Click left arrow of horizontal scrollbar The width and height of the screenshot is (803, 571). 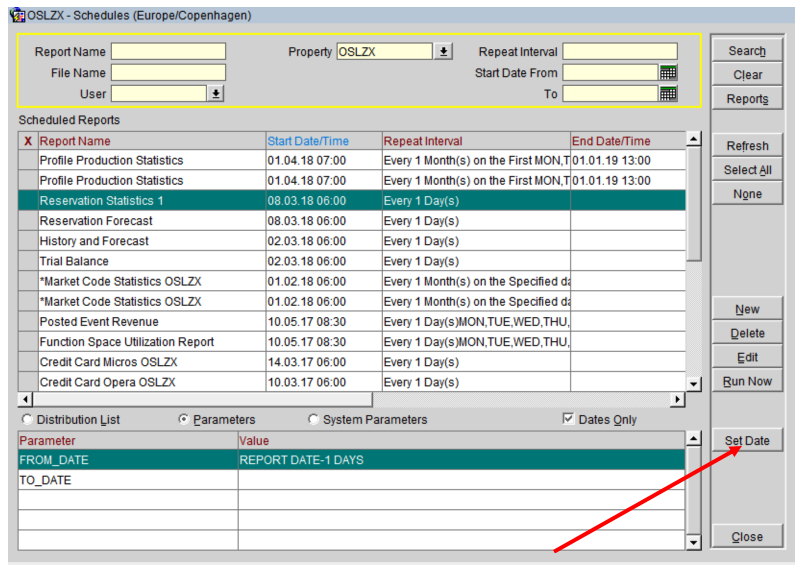tap(25, 399)
